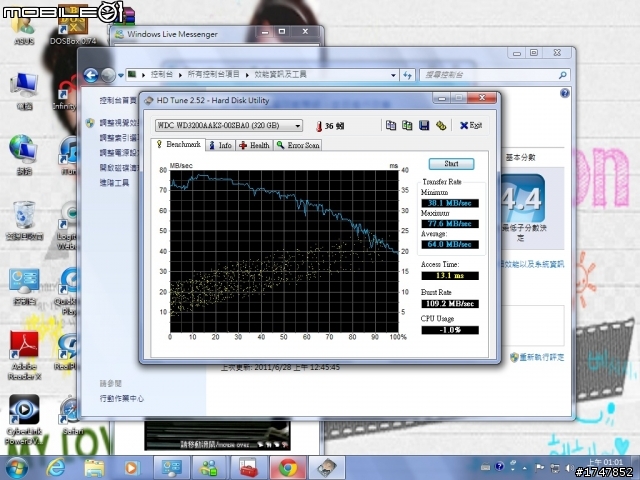The height and width of the screenshot is (480, 640).
Task: Switch to the Health tab
Action: tap(254, 145)
